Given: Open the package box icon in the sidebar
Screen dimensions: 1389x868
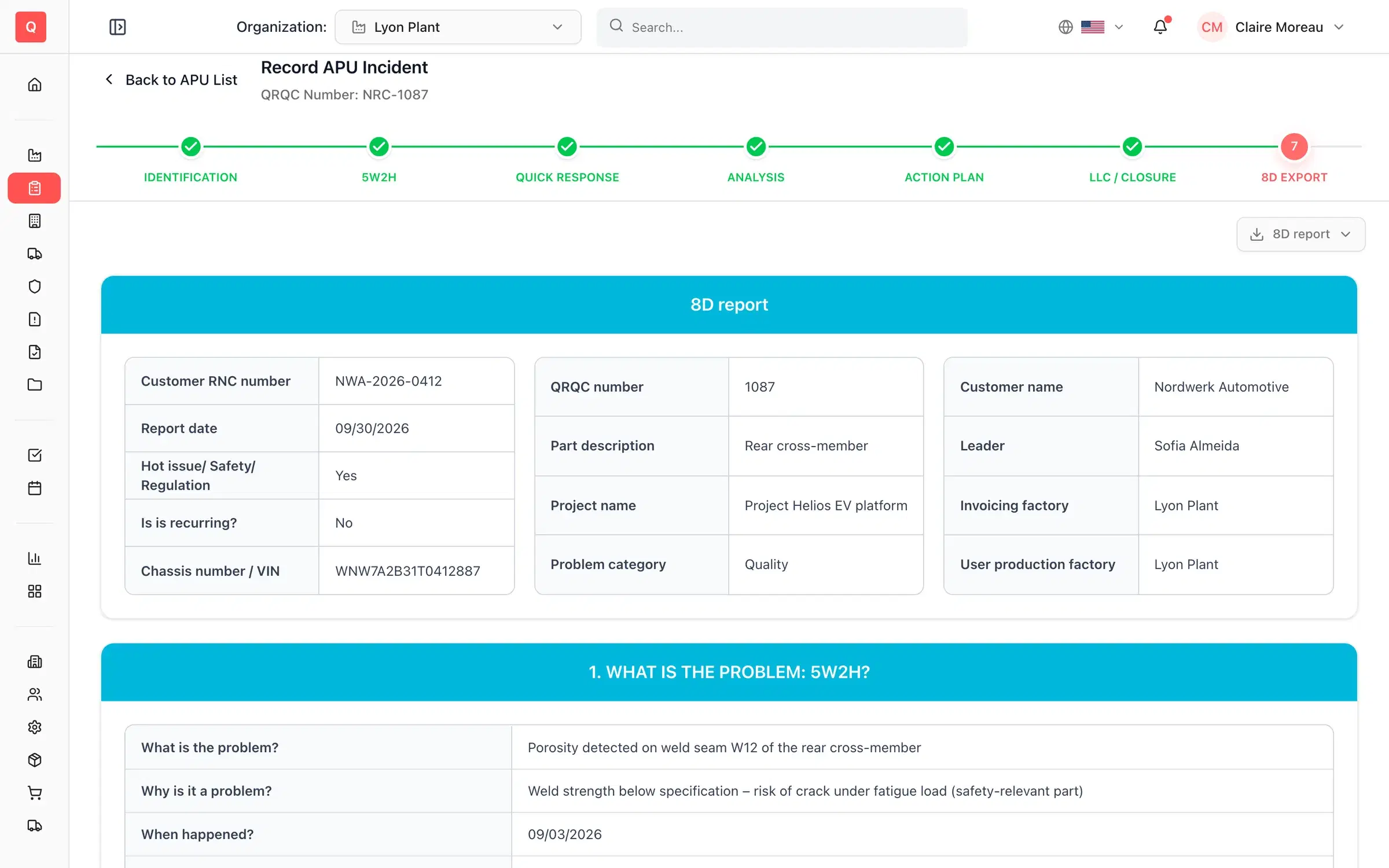Looking at the screenshot, I should click(x=35, y=760).
